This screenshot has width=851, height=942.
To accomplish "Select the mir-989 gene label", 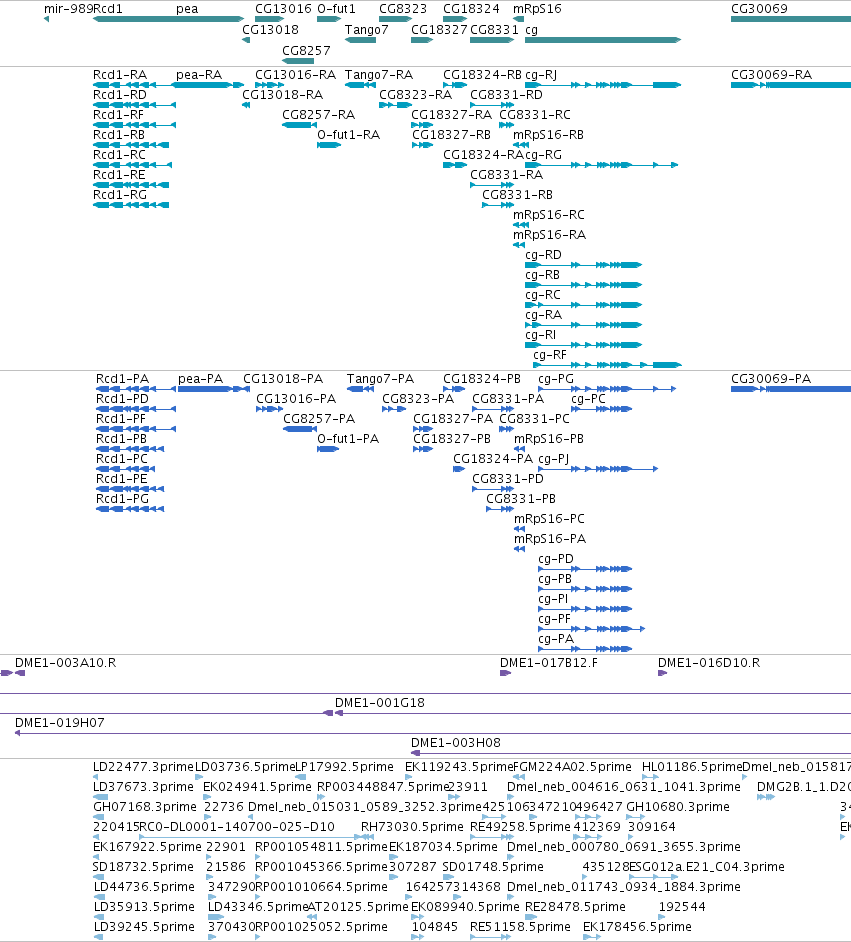I will point(68,9).
